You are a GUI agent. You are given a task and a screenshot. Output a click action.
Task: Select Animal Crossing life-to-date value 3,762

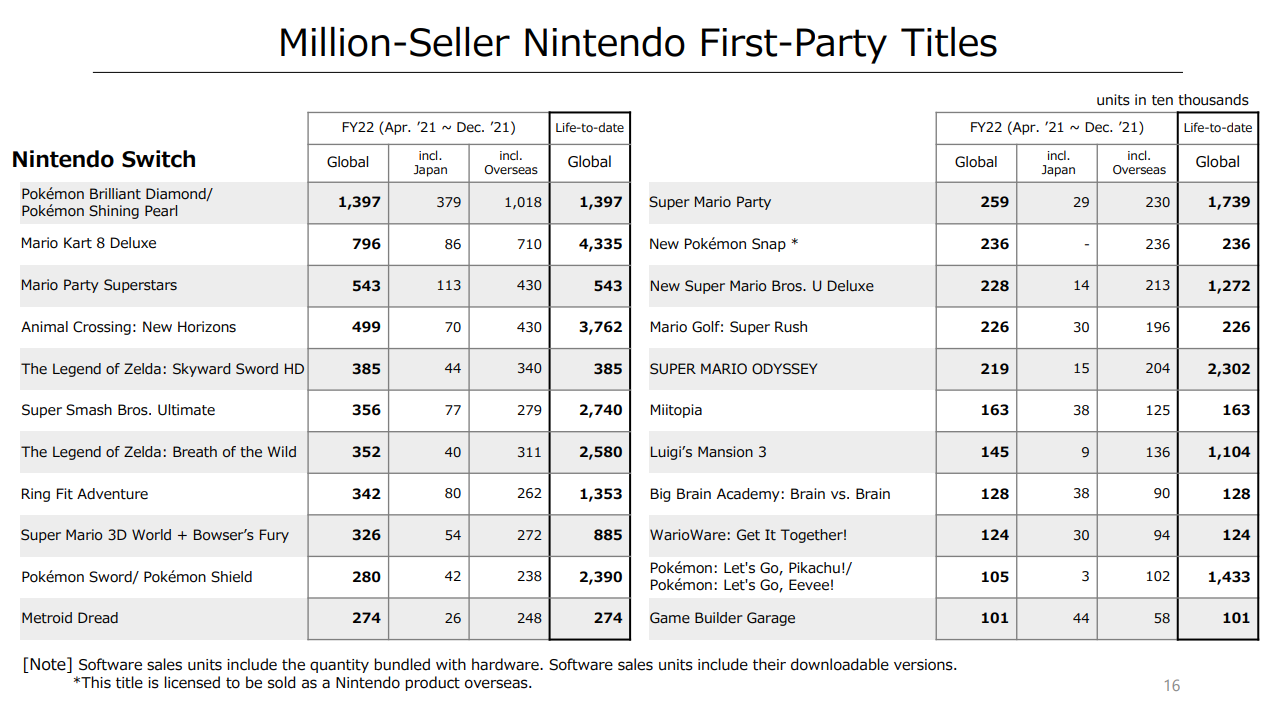pyautogui.click(x=600, y=327)
